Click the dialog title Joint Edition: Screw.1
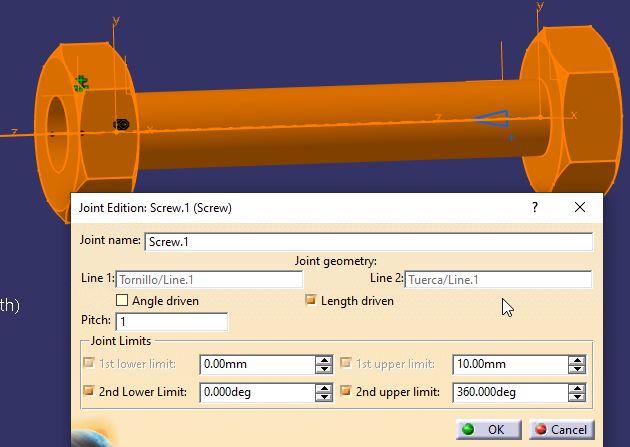 pyautogui.click(x=155, y=208)
